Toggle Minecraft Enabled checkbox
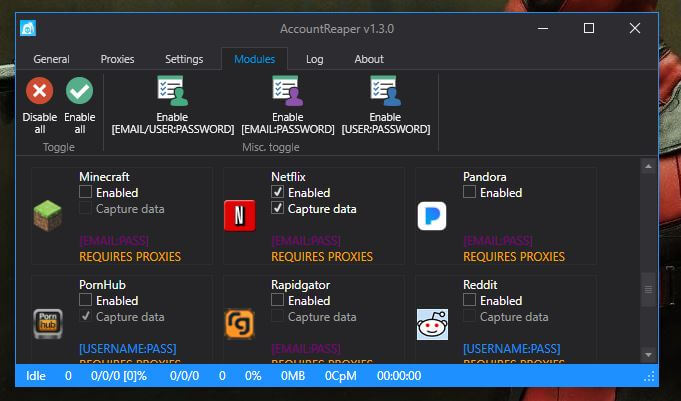 coord(86,192)
